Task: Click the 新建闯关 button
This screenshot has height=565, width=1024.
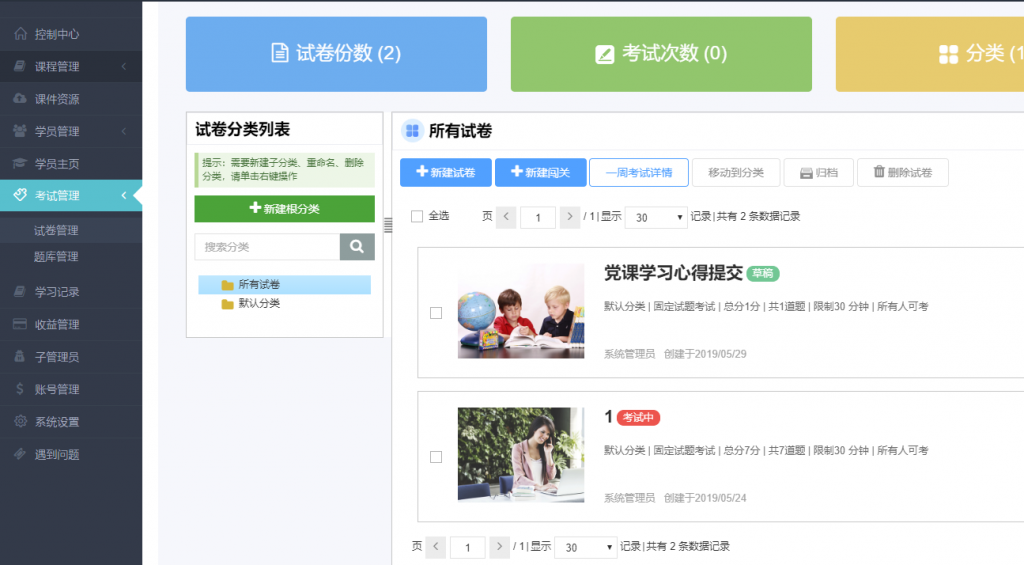Action: tap(540, 172)
